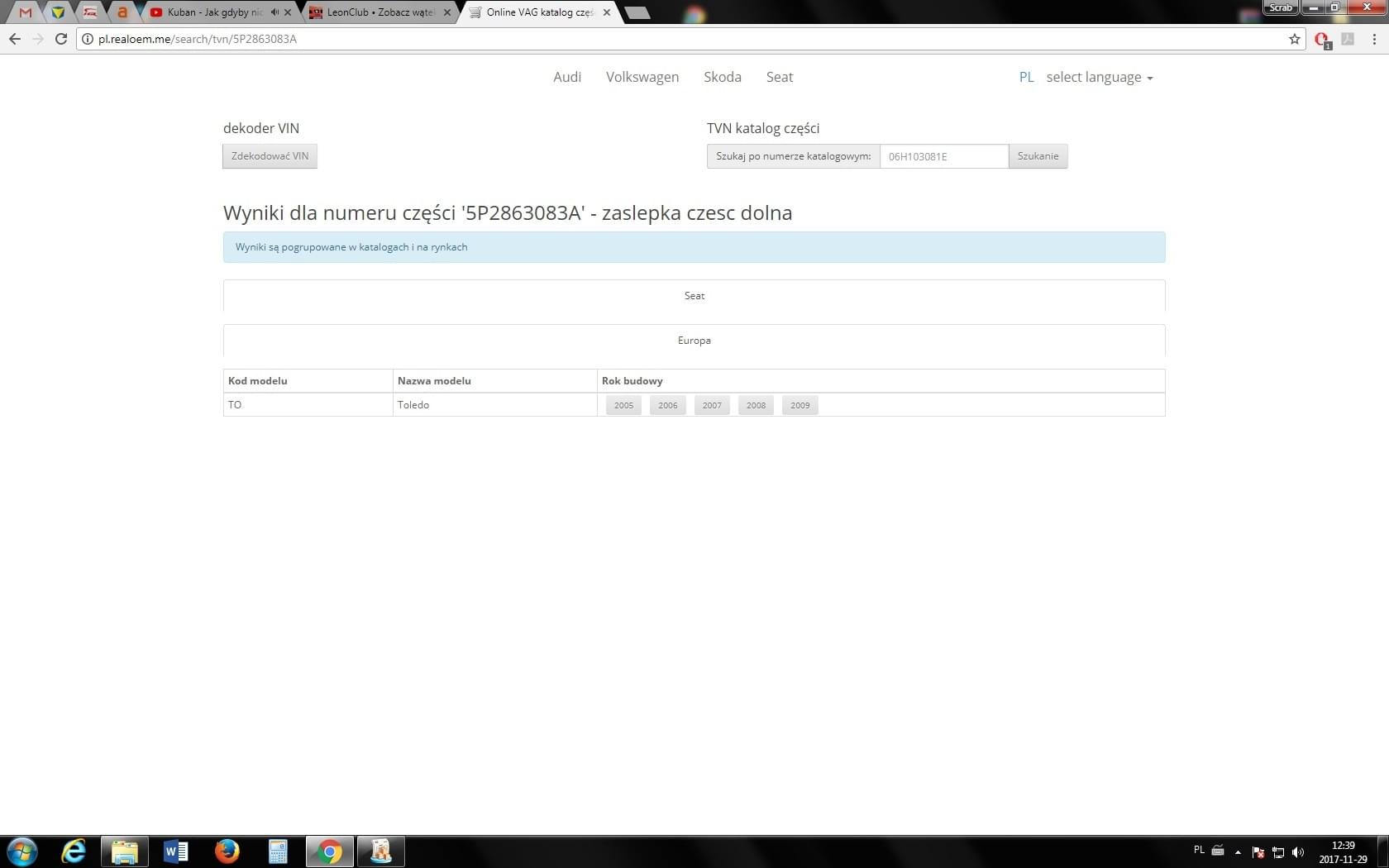Close the Kuban YouTube tab
The width and height of the screenshot is (1389, 868).
[288, 12]
